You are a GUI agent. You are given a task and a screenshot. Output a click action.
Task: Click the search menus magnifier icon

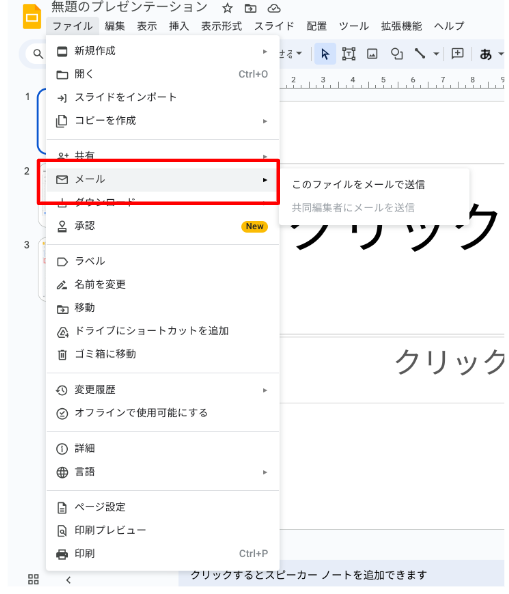coord(38,54)
